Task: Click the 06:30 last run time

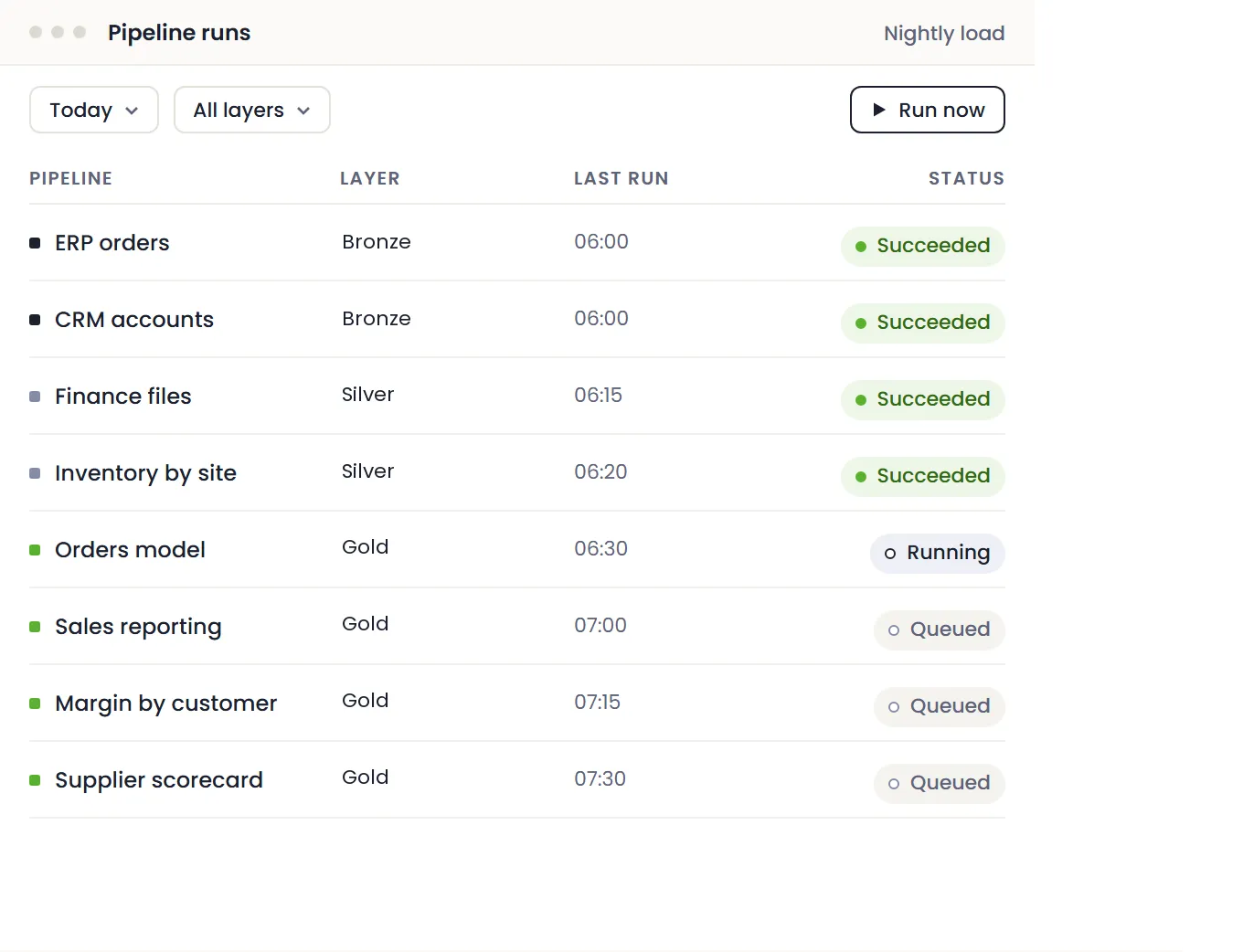Action: click(x=600, y=548)
